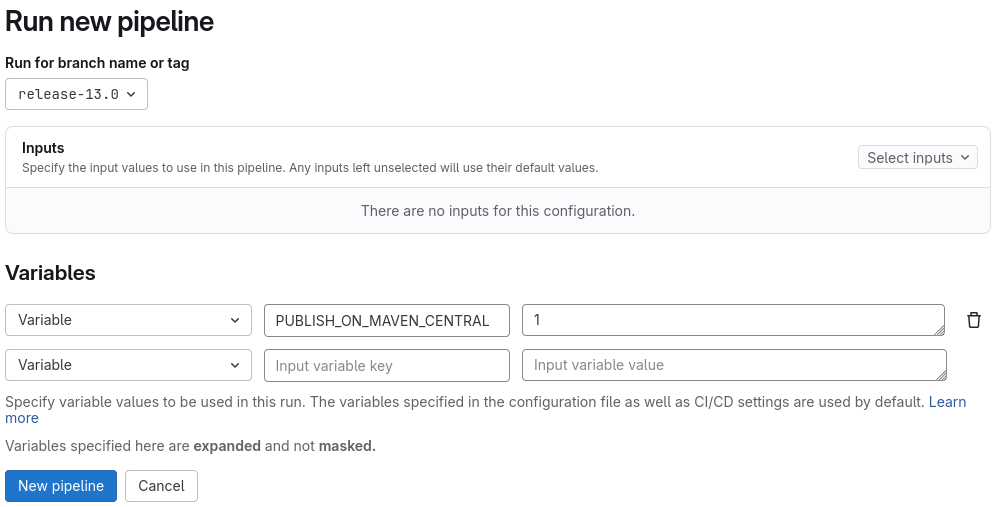Follow the Learn more link
Screen dimensions: 996x507
point(946,402)
